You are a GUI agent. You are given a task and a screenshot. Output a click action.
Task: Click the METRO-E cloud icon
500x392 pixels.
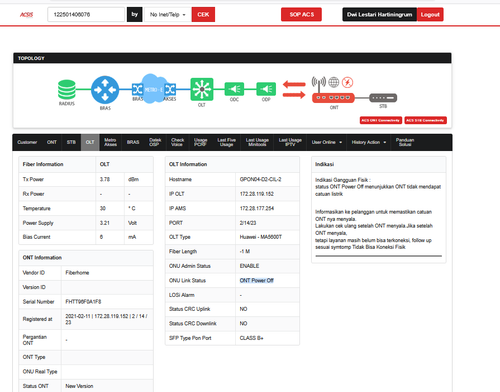pos(154,89)
